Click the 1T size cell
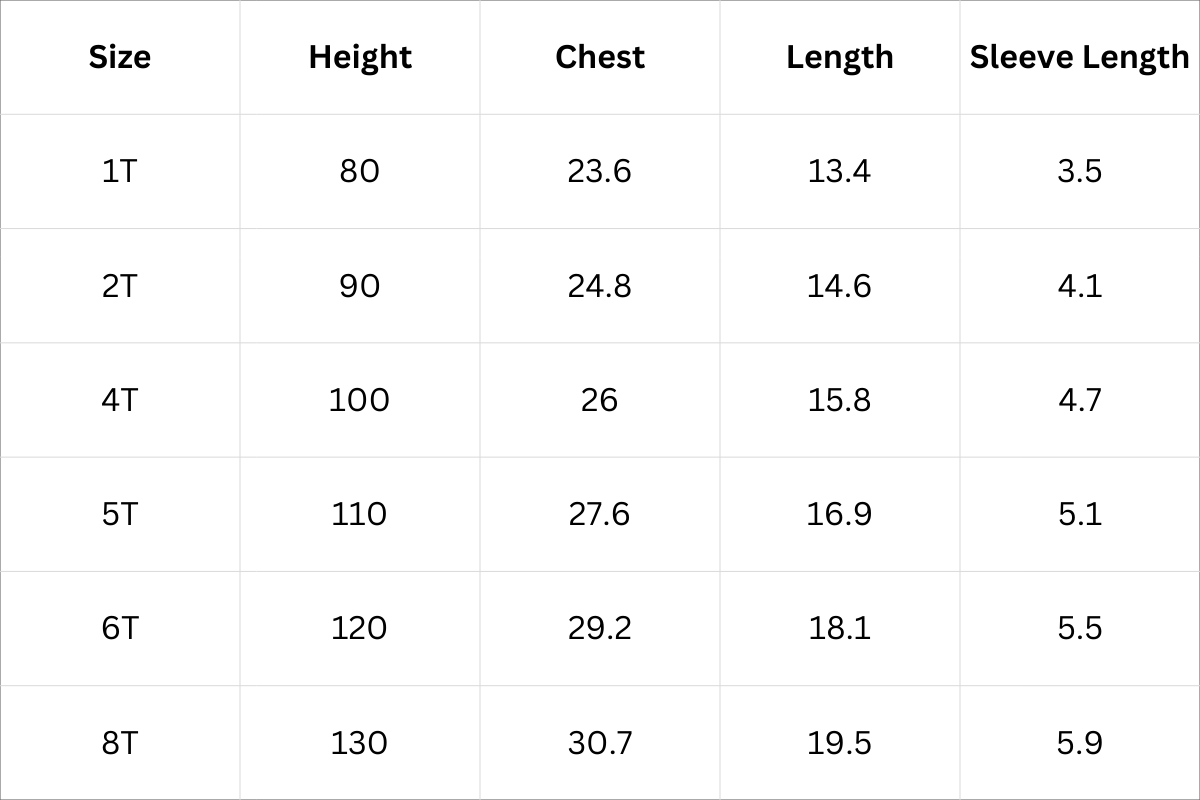 (120, 171)
